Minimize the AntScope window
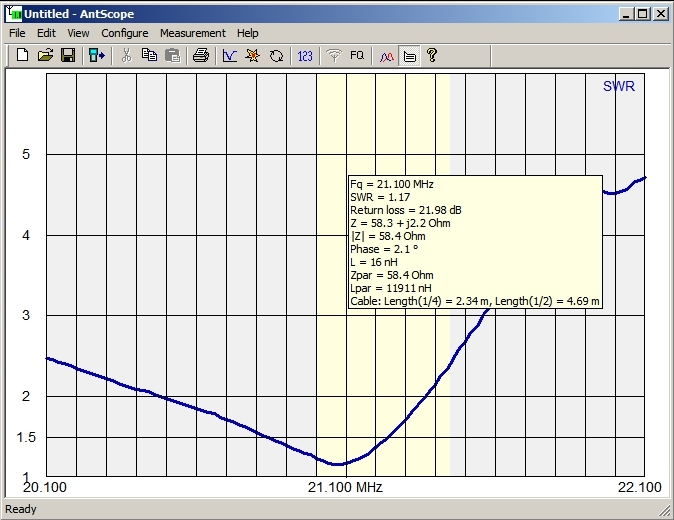 (626, 14)
